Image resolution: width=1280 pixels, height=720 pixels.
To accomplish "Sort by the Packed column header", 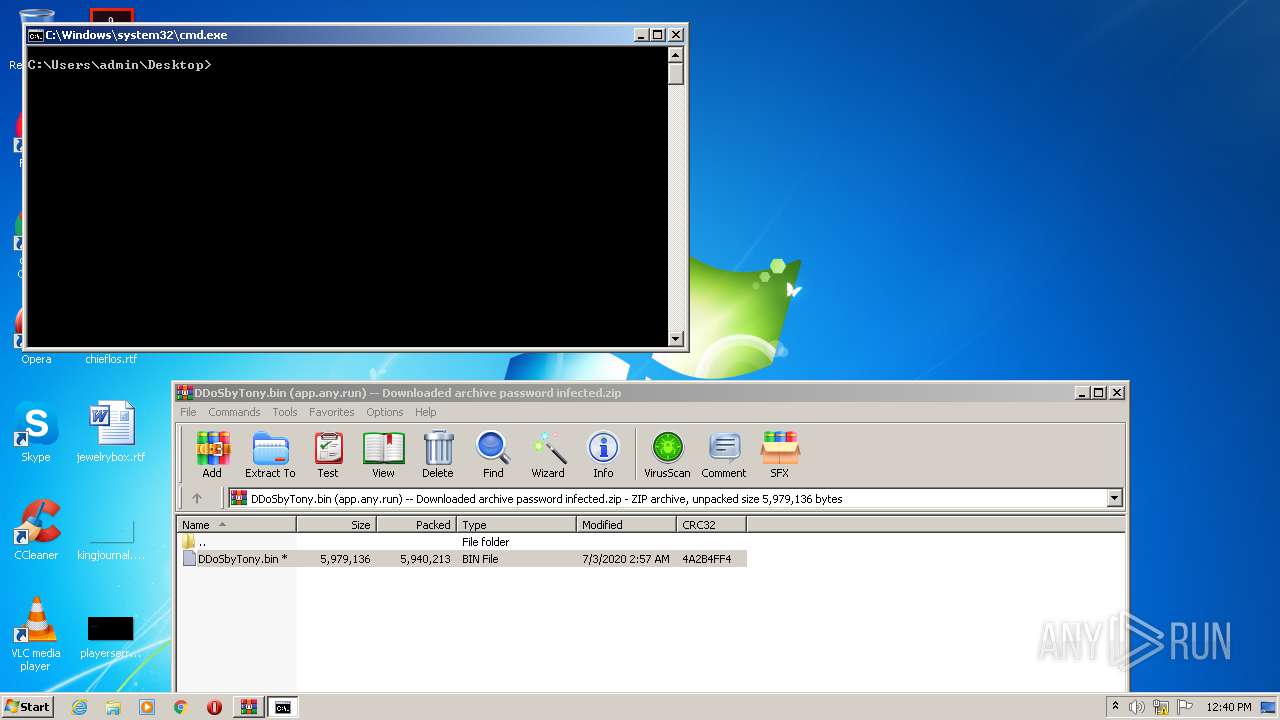I will coord(416,524).
